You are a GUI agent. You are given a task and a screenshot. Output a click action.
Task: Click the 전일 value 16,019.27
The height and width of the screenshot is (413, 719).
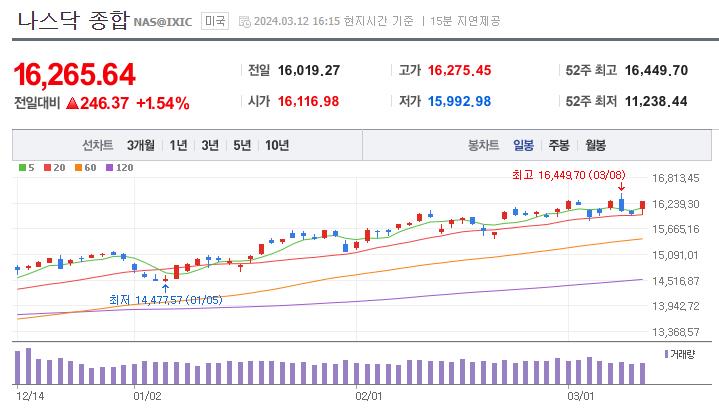pyautogui.click(x=309, y=70)
